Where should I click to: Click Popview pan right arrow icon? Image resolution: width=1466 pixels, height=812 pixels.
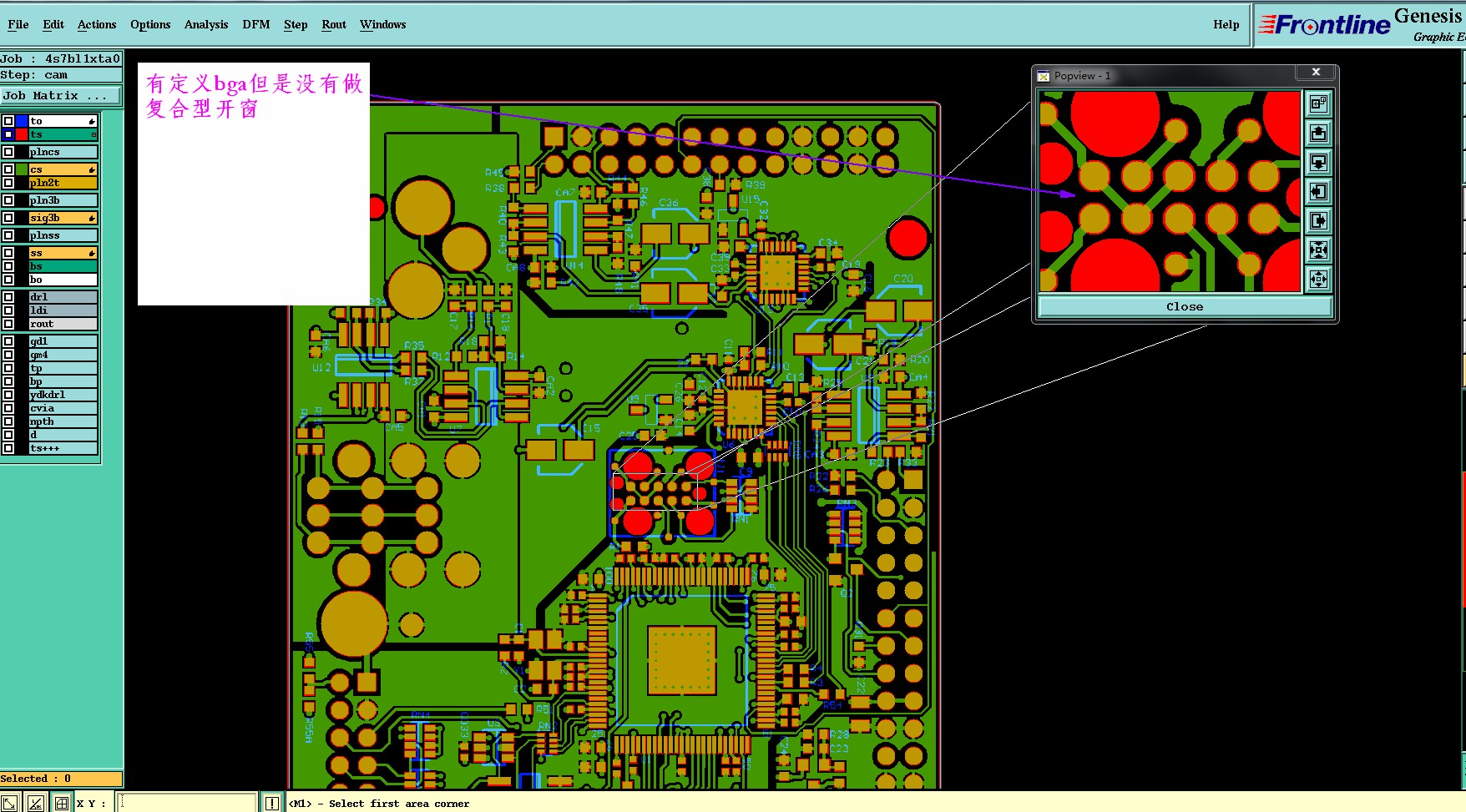click(1318, 221)
